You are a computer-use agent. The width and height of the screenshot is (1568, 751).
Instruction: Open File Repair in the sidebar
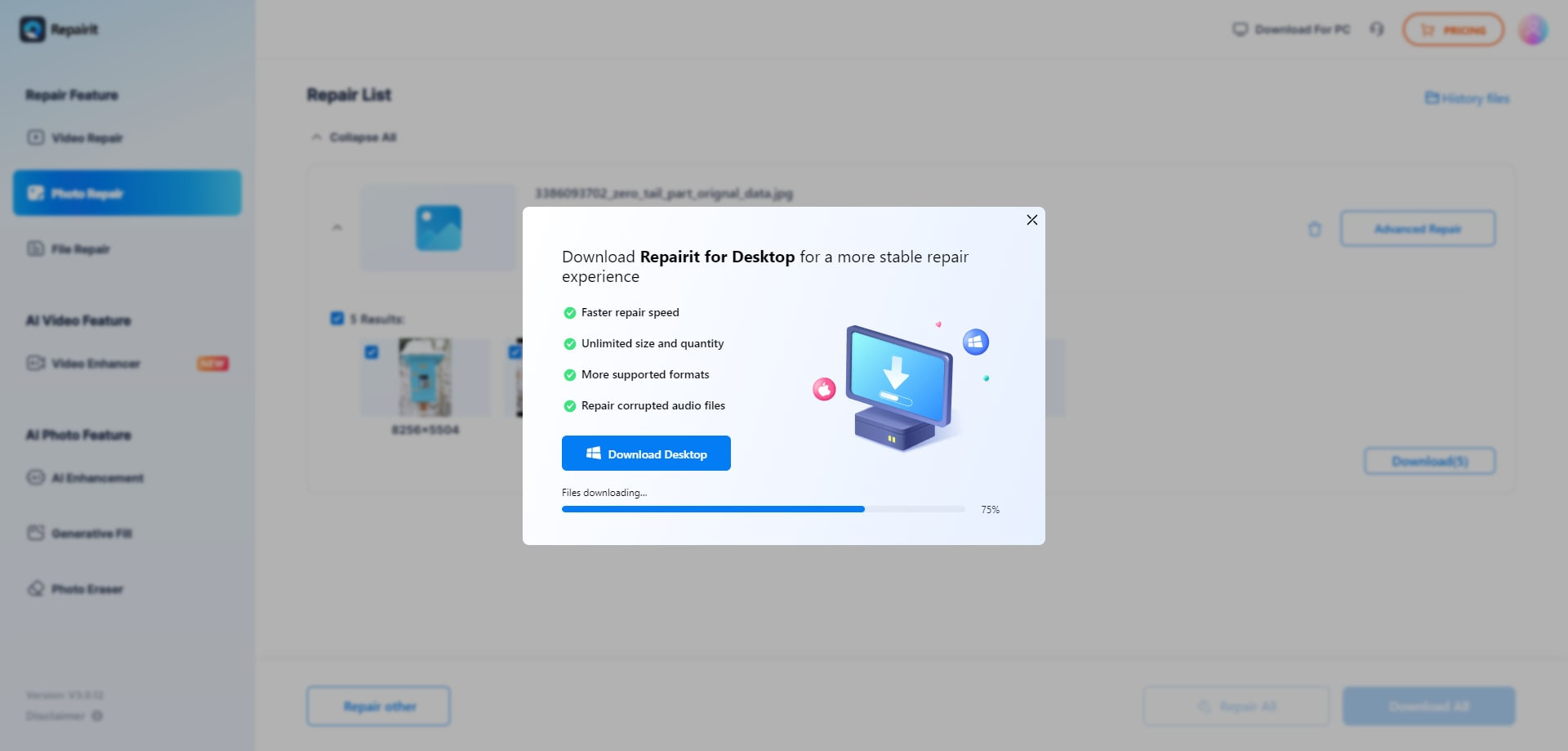pyautogui.click(x=127, y=248)
